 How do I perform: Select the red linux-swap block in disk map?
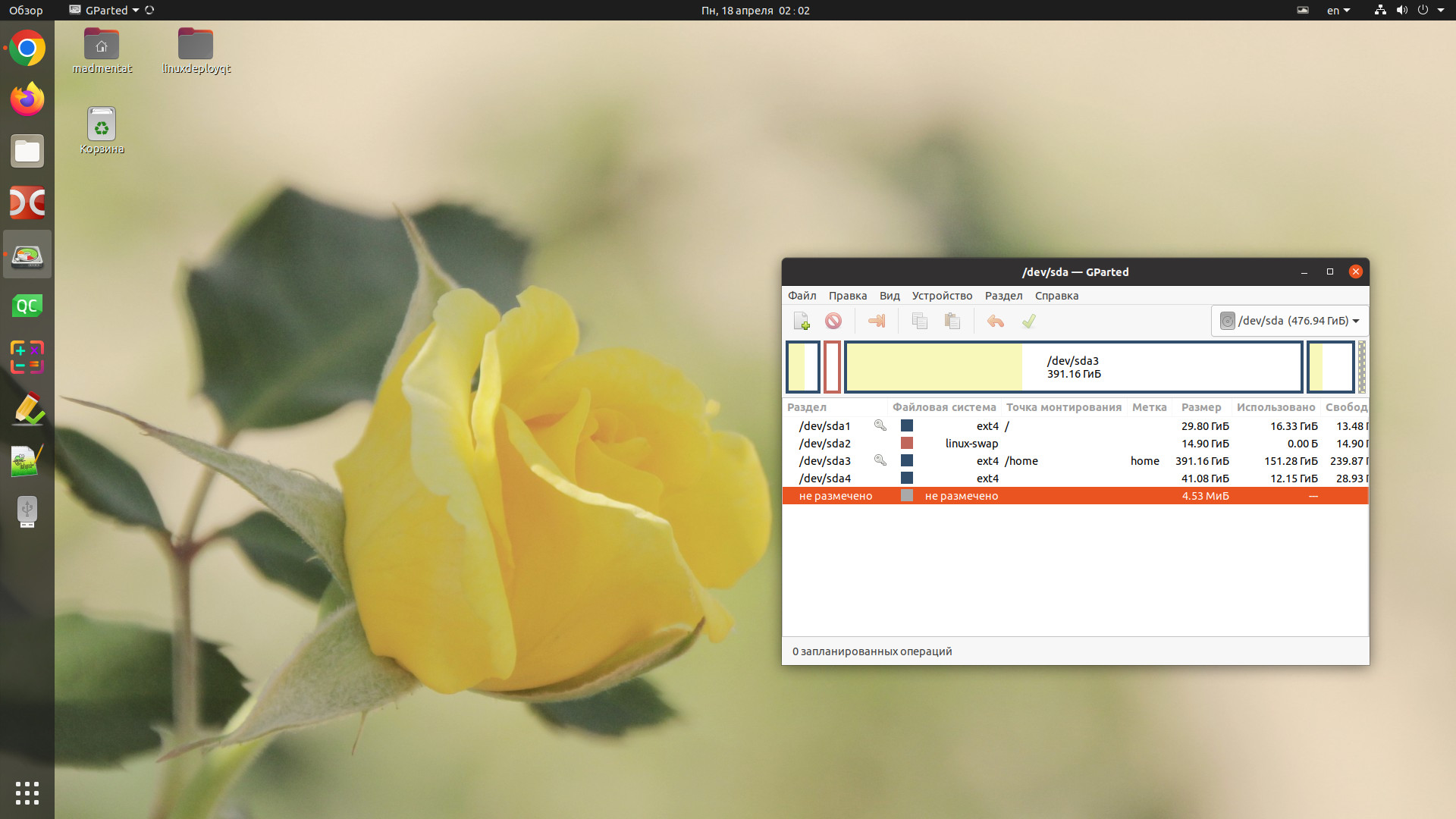tap(832, 367)
